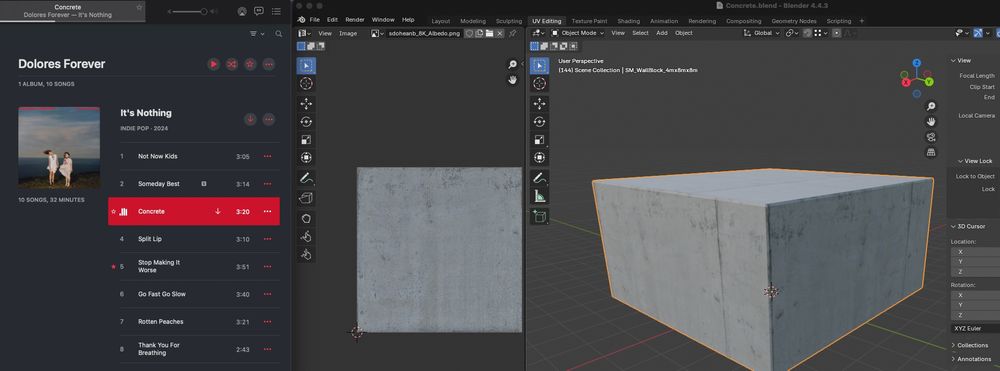Switch to the Shading workspace tab
1000x371 pixels.
628,21
